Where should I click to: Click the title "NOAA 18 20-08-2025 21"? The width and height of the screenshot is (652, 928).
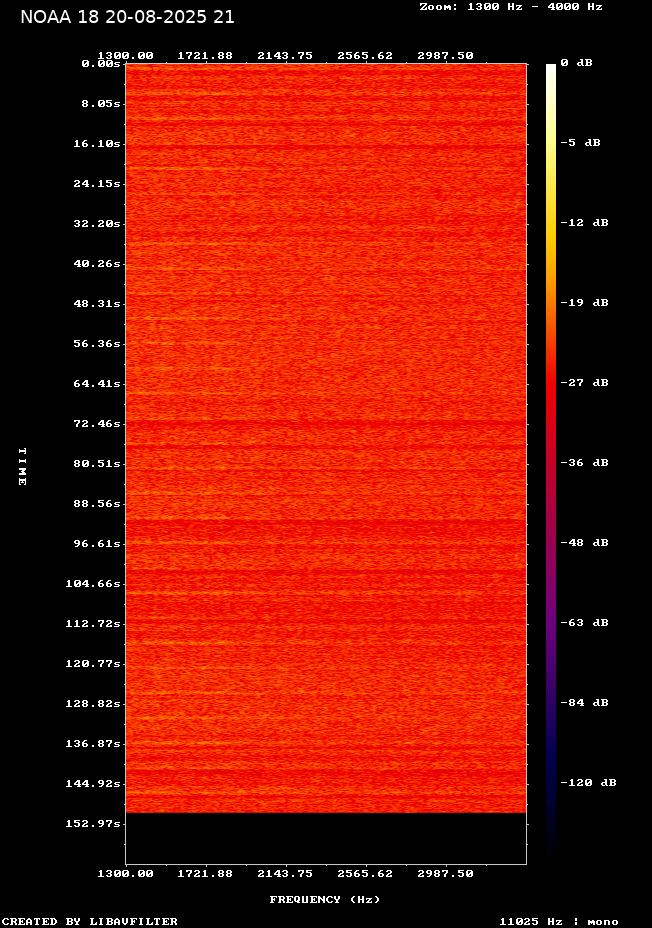127,17
